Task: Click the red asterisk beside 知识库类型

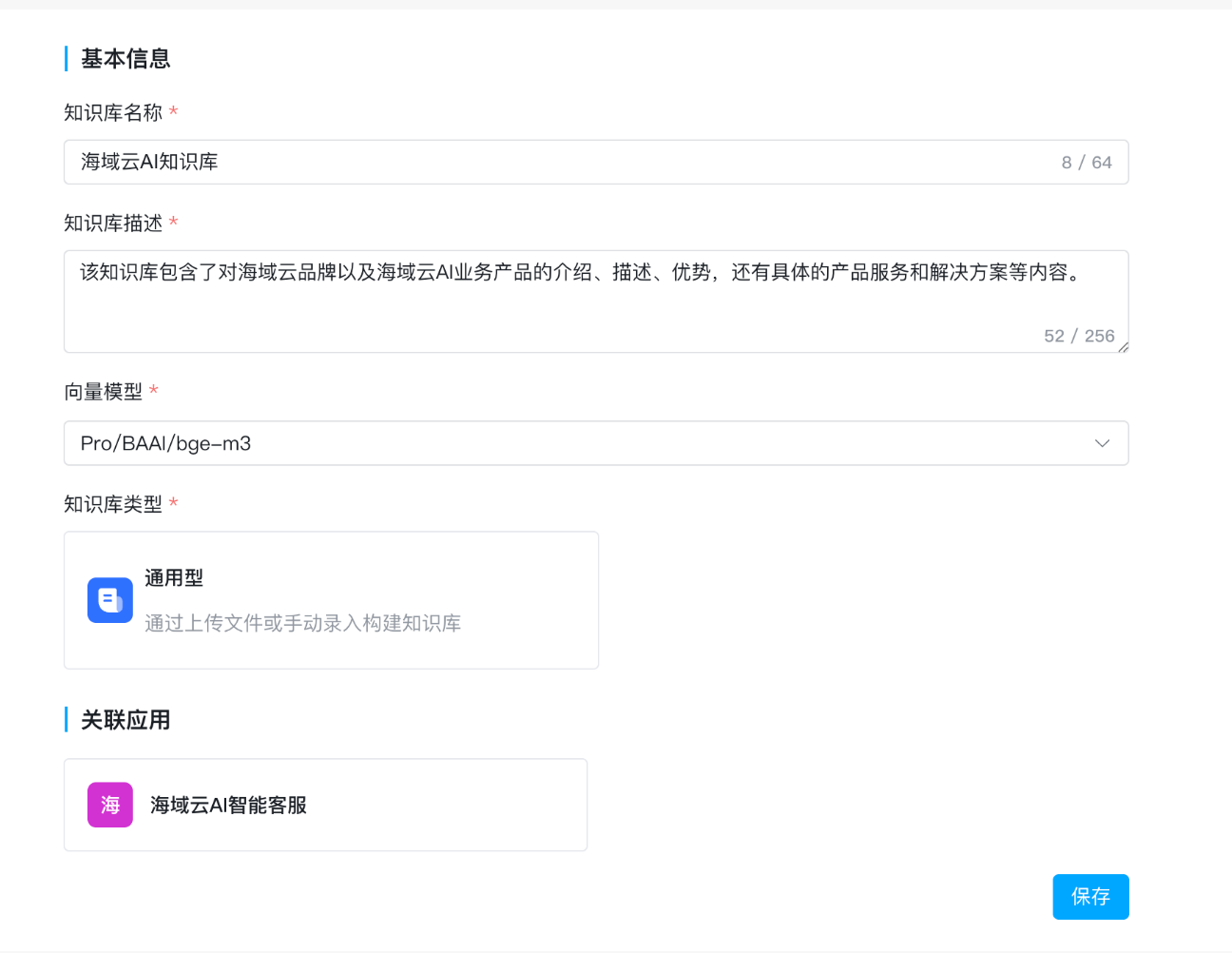Action: (174, 503)
